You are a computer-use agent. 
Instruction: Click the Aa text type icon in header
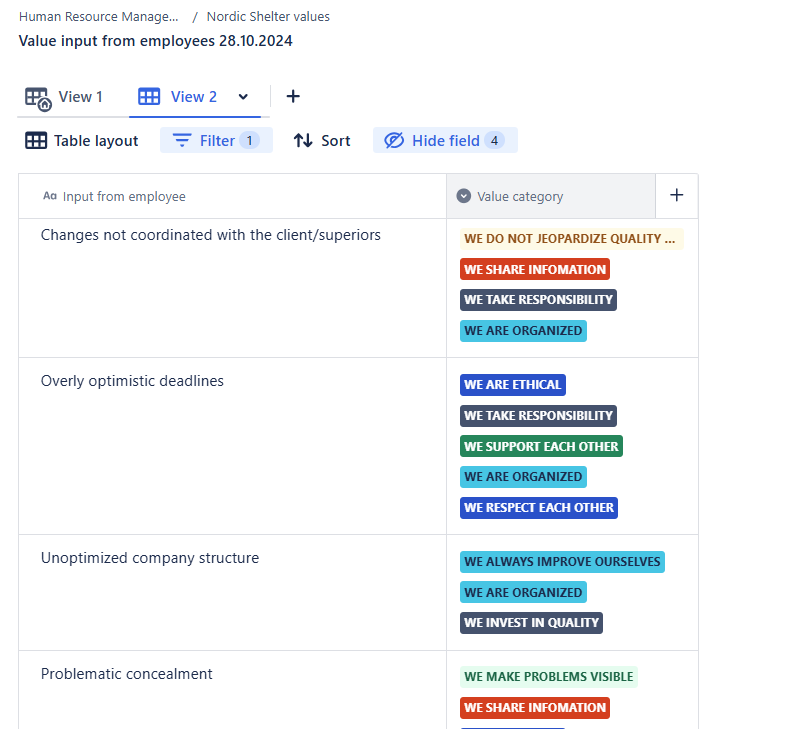click(x=50, y=196)
